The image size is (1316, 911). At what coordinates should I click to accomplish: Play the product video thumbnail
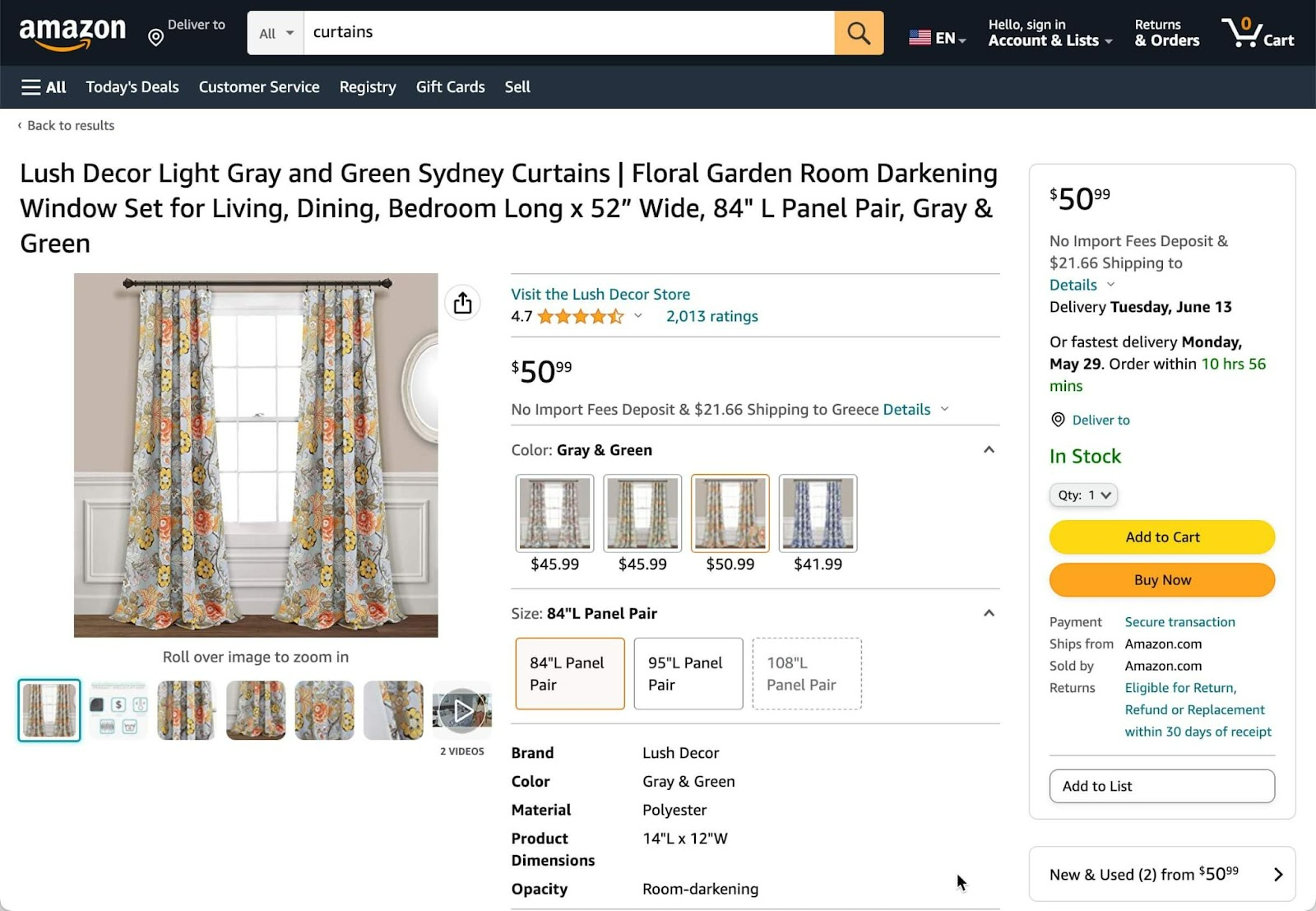click(x=461, y=709)
